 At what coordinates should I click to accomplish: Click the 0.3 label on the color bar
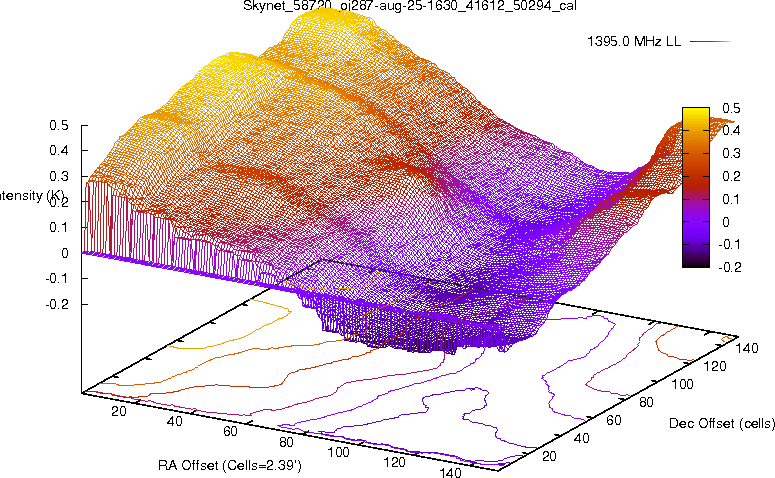731,153
